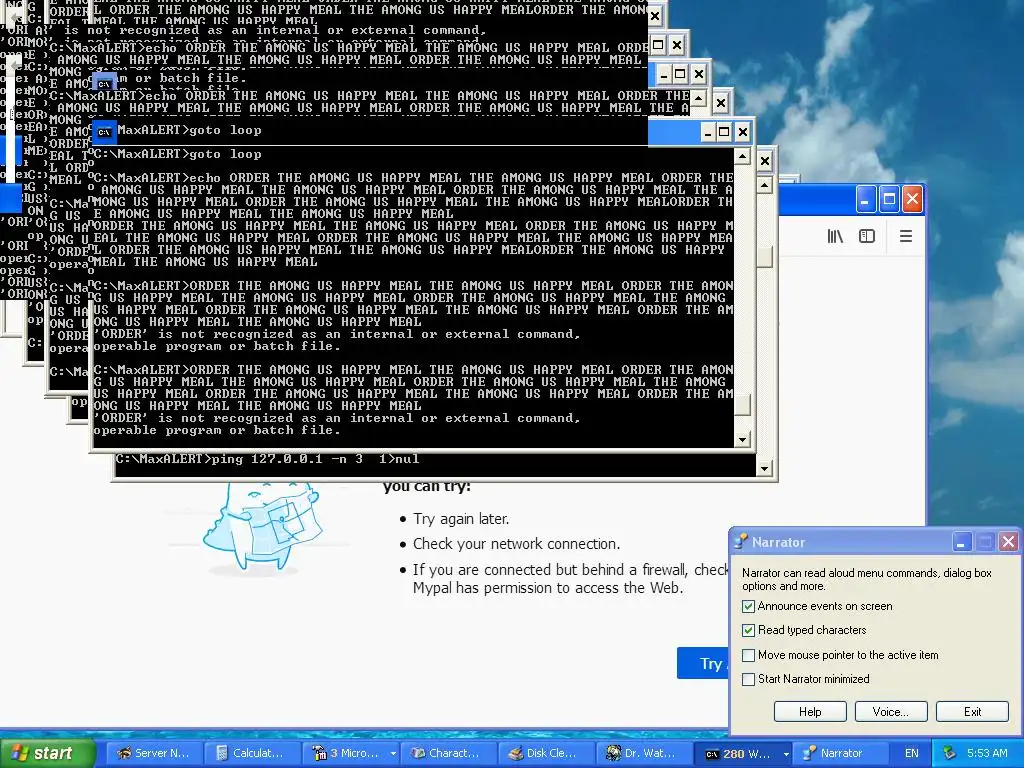Click scroll-down arrow of front cmd window

click(x=742, y=440)
